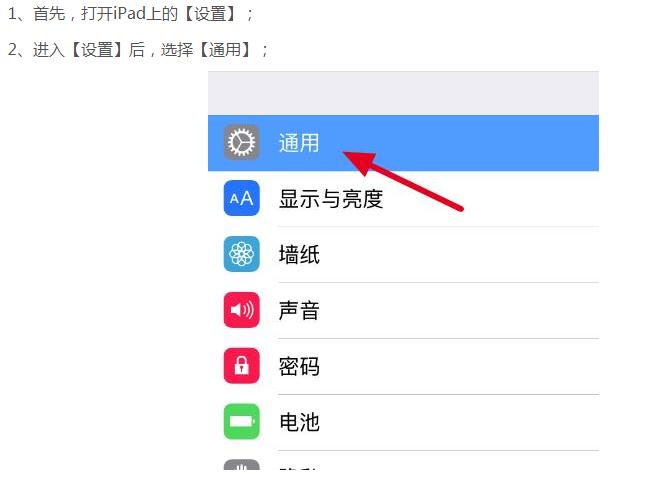The width and height of the screenshot is (648, 498).
Task: Click the word iPad in step 1
Action: 130,14
